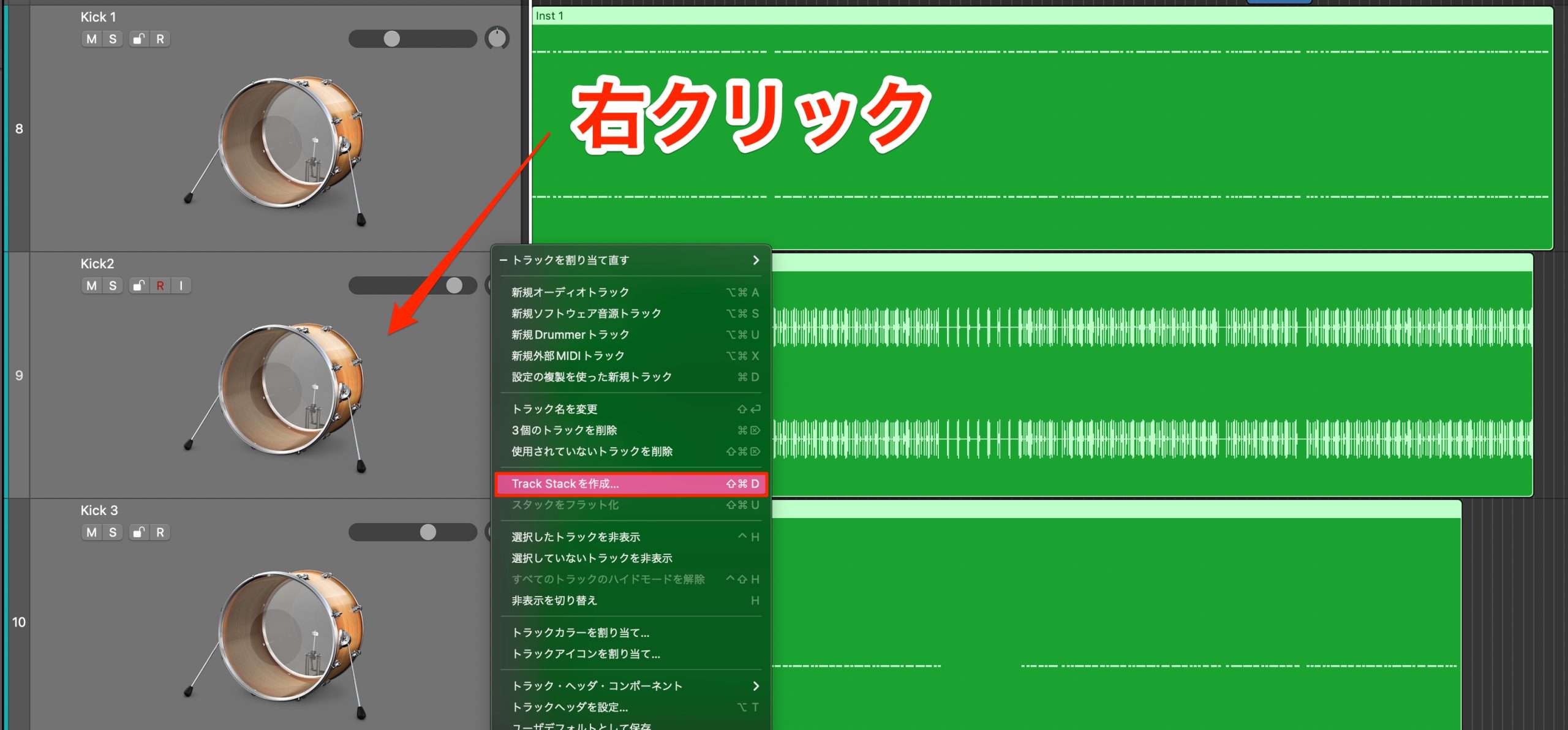The height and width of the screenshot is (730, 1568).
Task: Select the region on Kick 3 track
Action: coord(1116,615)
